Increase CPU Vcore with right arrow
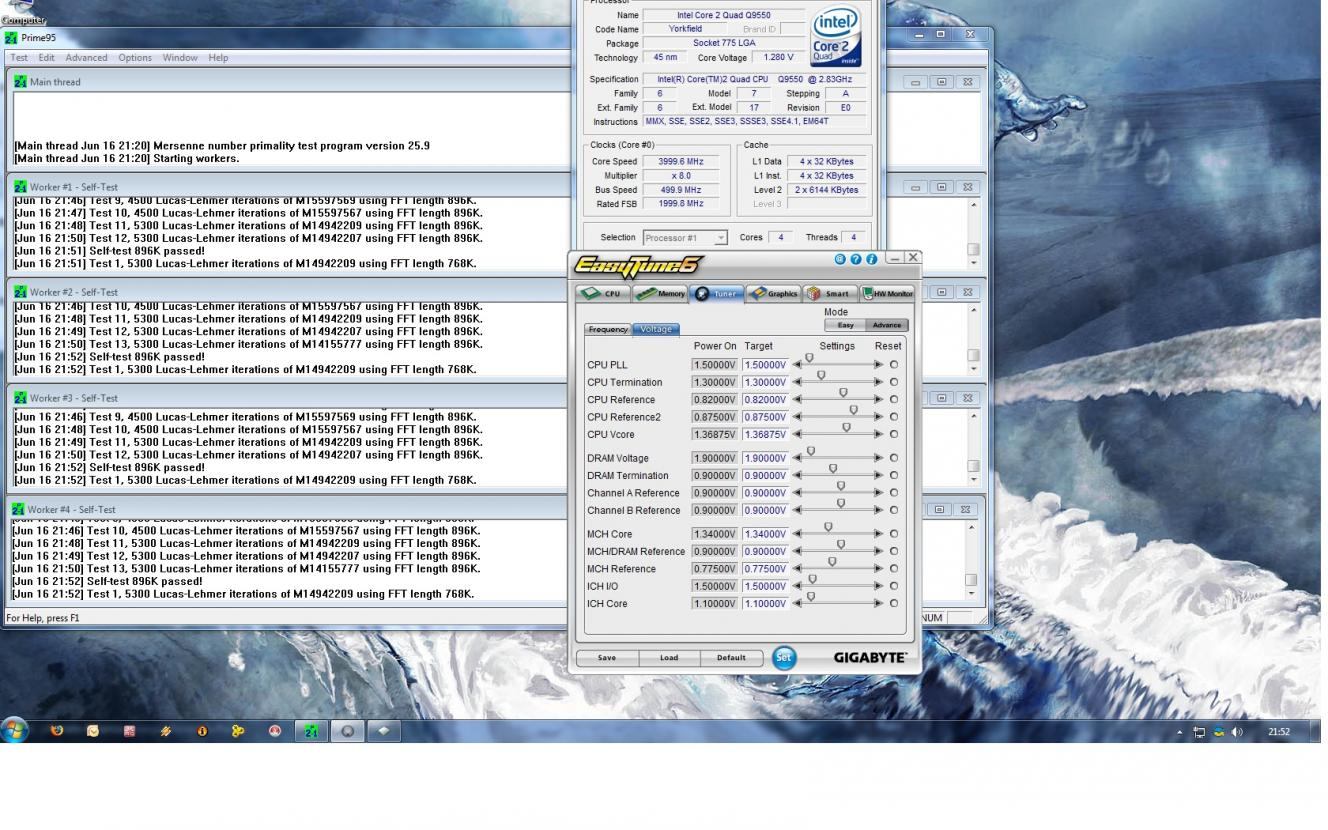The height and width of the screenshot is (830, 1328). (x=879, y=434)
